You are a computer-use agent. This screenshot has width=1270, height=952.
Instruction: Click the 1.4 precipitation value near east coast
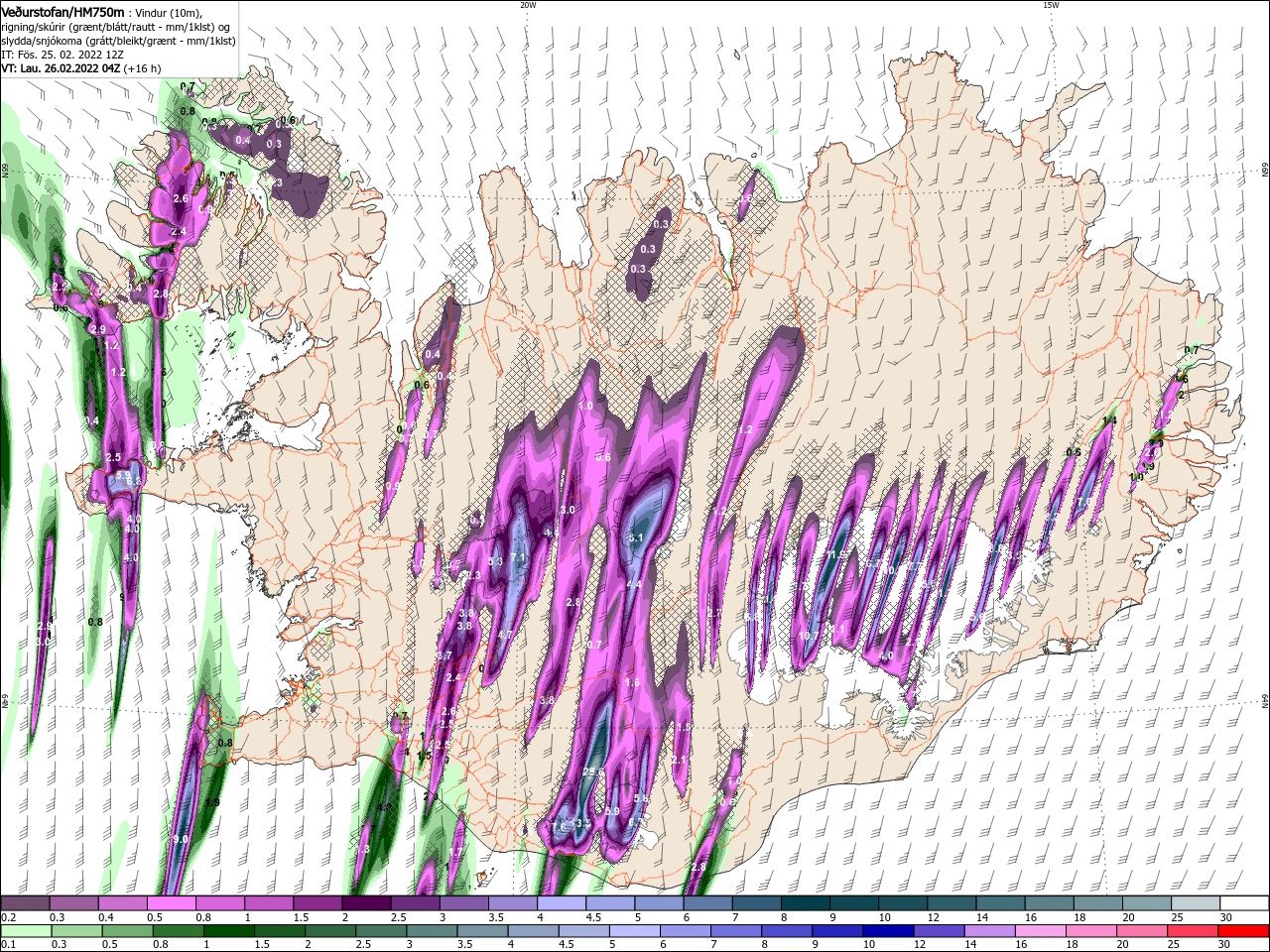1109,421
